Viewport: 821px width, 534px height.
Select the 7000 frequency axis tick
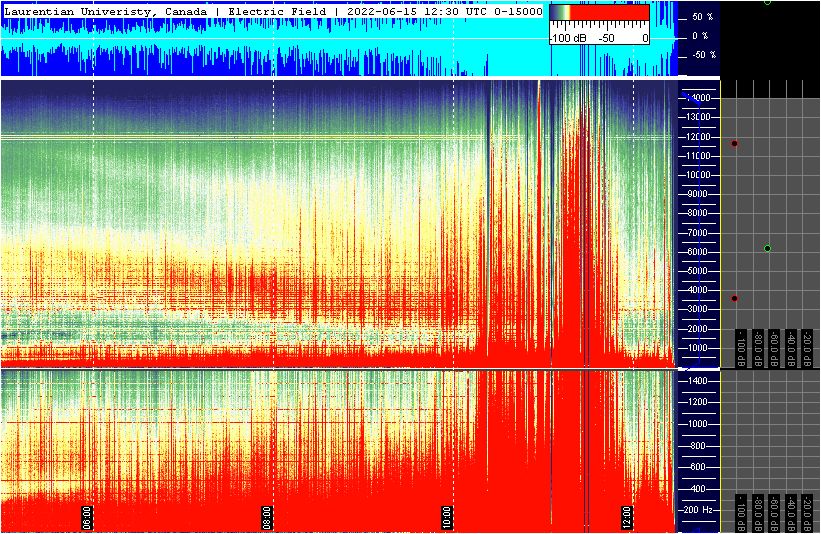(697, 233)
